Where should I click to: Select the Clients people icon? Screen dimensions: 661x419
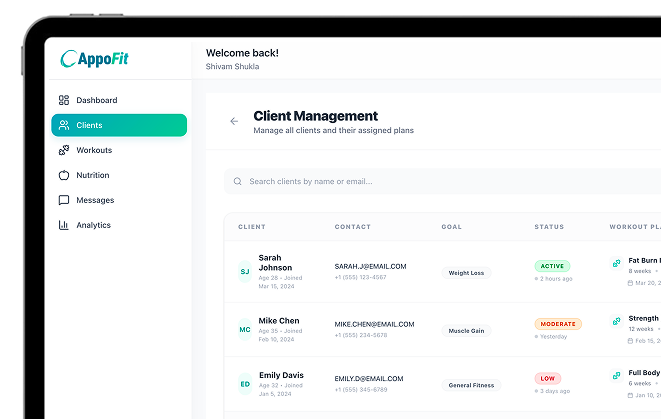pos(64,125)
